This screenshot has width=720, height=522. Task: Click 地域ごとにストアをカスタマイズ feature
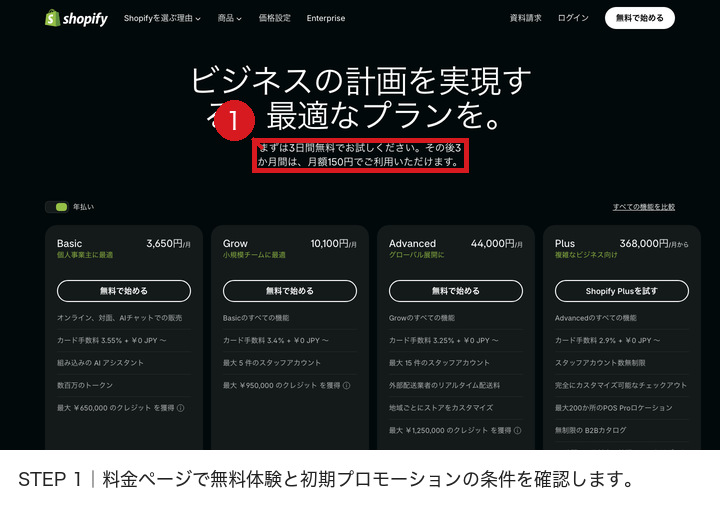pos(441,408)
